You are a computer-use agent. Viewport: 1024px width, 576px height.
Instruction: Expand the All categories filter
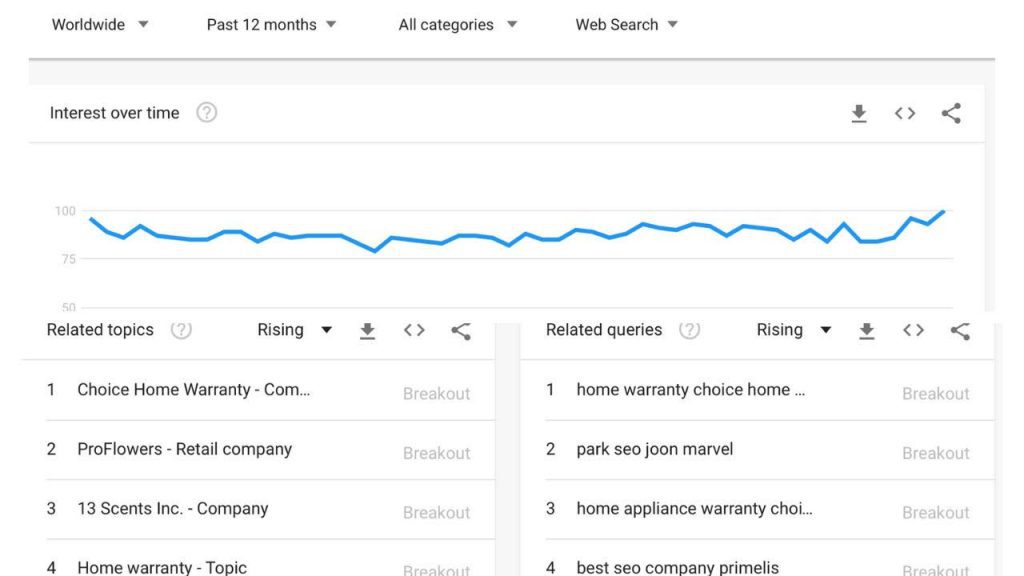click(458, 25)
